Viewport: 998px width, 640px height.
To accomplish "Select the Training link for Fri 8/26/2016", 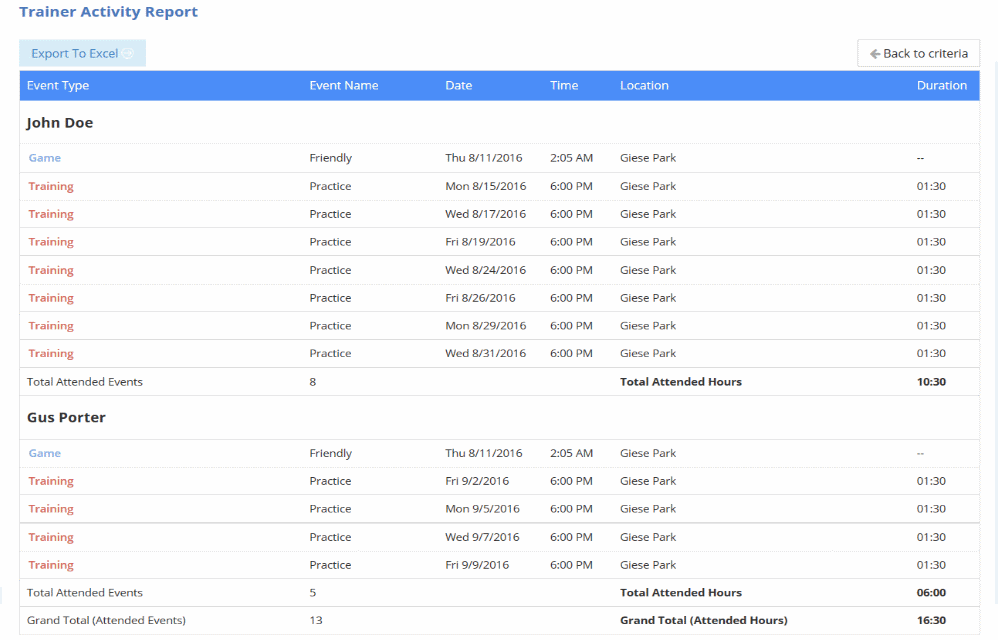I will pyautogui.click(x=51, y=298).
